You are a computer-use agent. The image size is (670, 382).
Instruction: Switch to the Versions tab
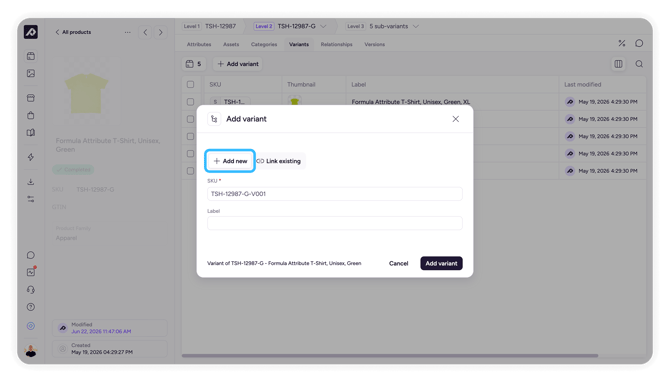tap(375, 44)
